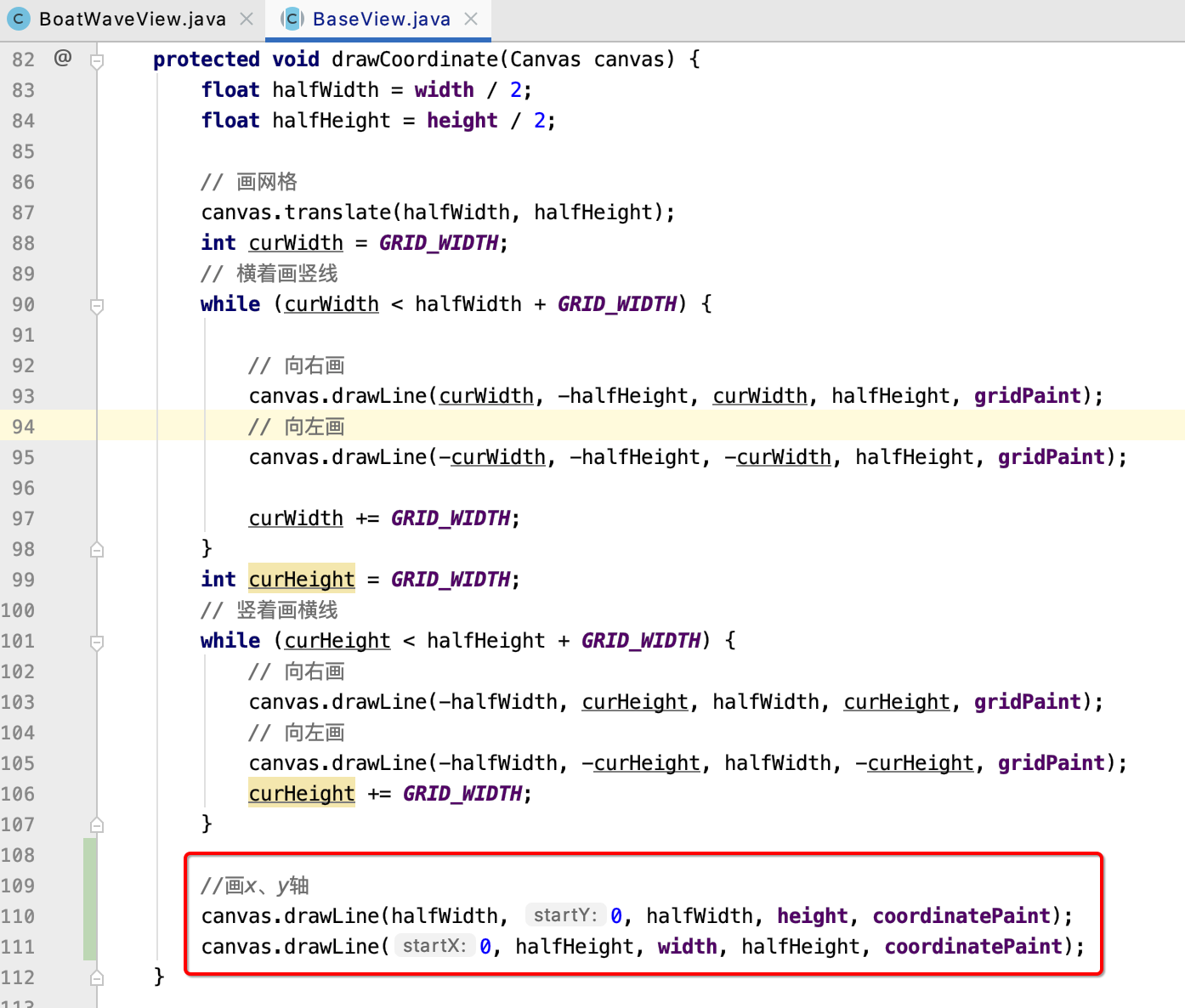Click line number 82 in the gutter
1185x1008 pixels.
(x=23, y=59)
